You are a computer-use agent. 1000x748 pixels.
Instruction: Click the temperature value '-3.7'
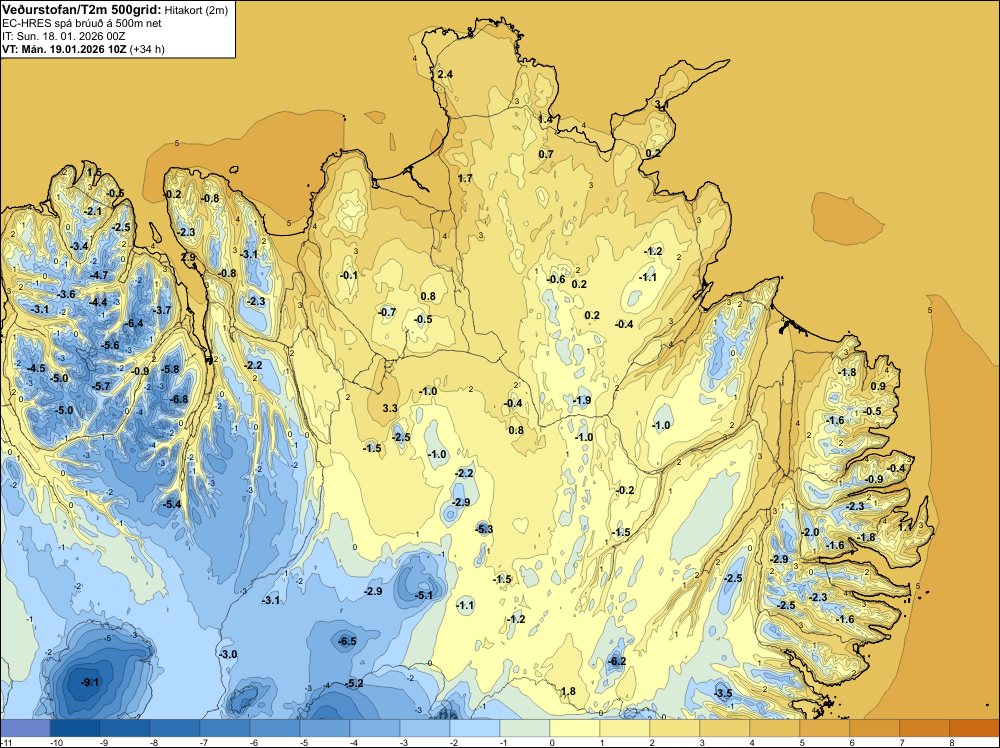(x=163, y=311)
